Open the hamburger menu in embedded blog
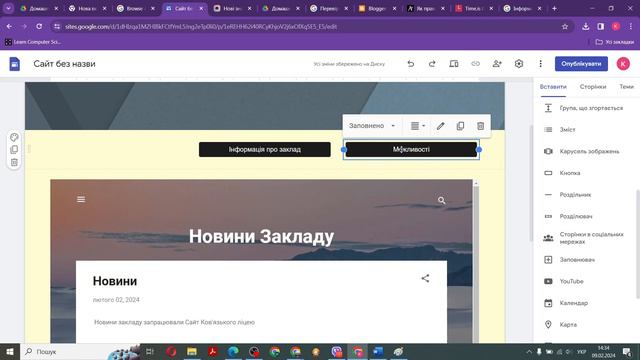The height and width of the screenshot is (360, 640). [81, 199]
